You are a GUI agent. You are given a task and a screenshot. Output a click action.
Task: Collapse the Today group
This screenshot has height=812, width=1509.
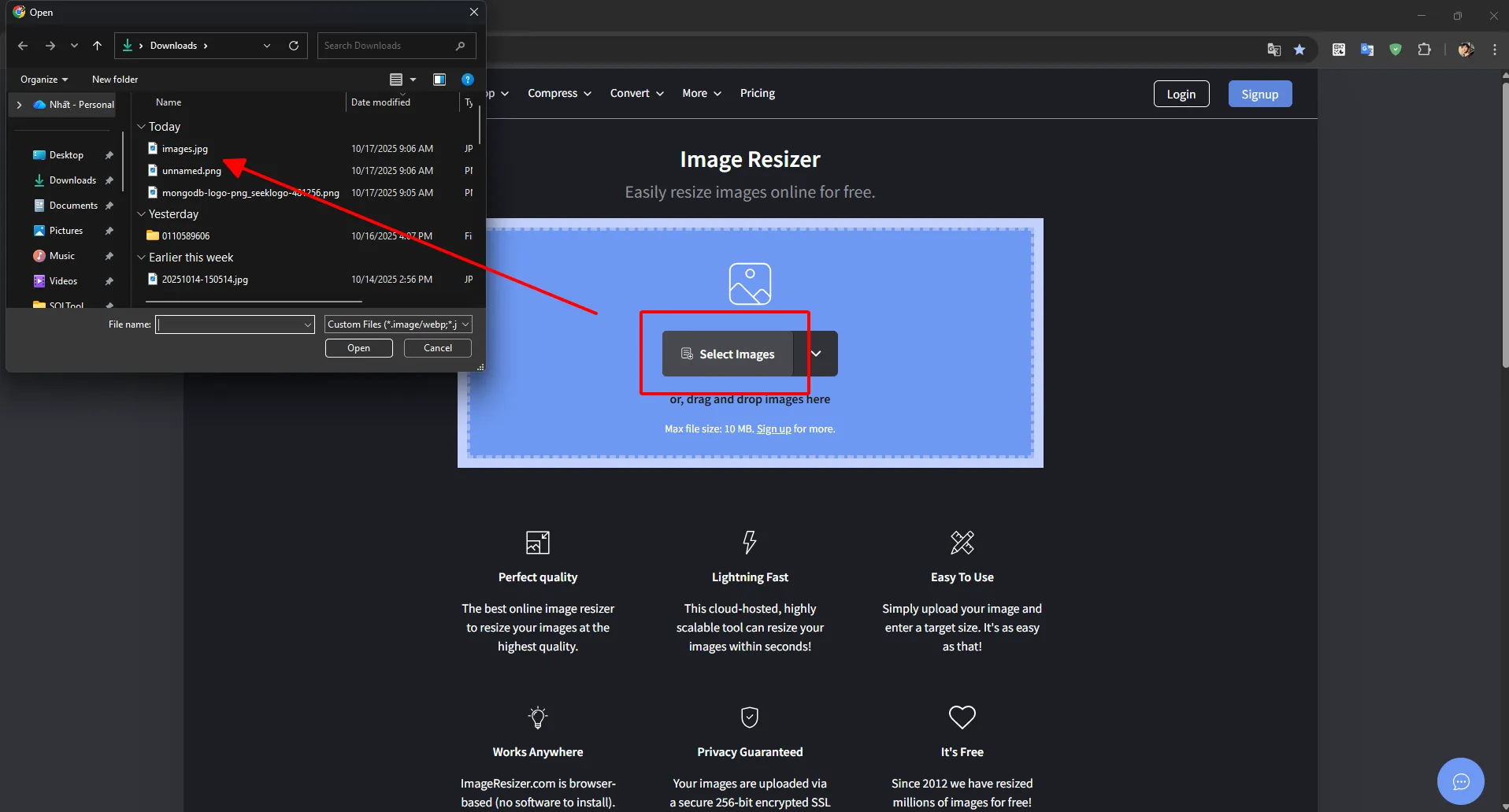point(142,127)
